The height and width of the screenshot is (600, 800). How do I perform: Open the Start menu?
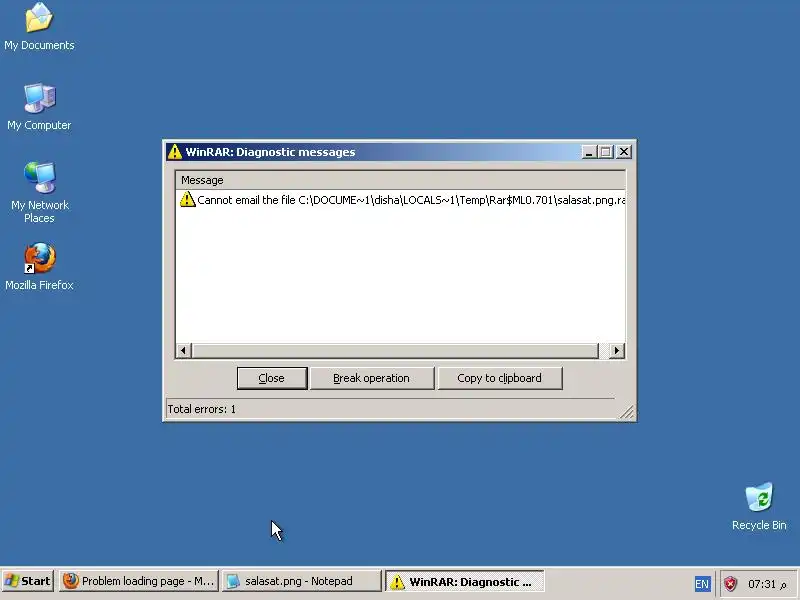coord(28,581)
